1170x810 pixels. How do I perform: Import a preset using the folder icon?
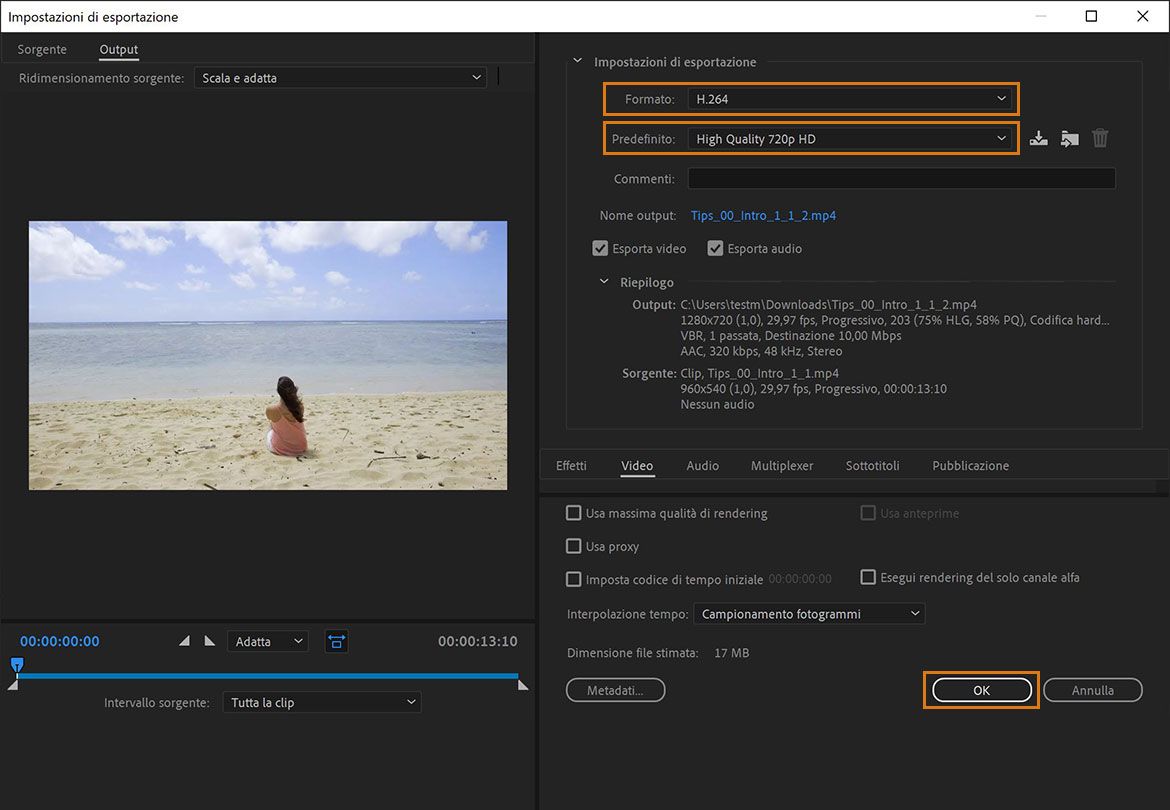click(1069, 137)
